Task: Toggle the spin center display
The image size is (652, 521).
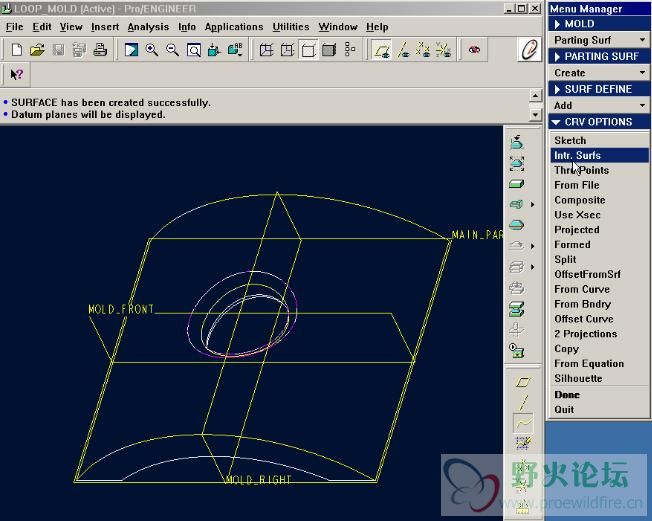Action: point(474,50)
